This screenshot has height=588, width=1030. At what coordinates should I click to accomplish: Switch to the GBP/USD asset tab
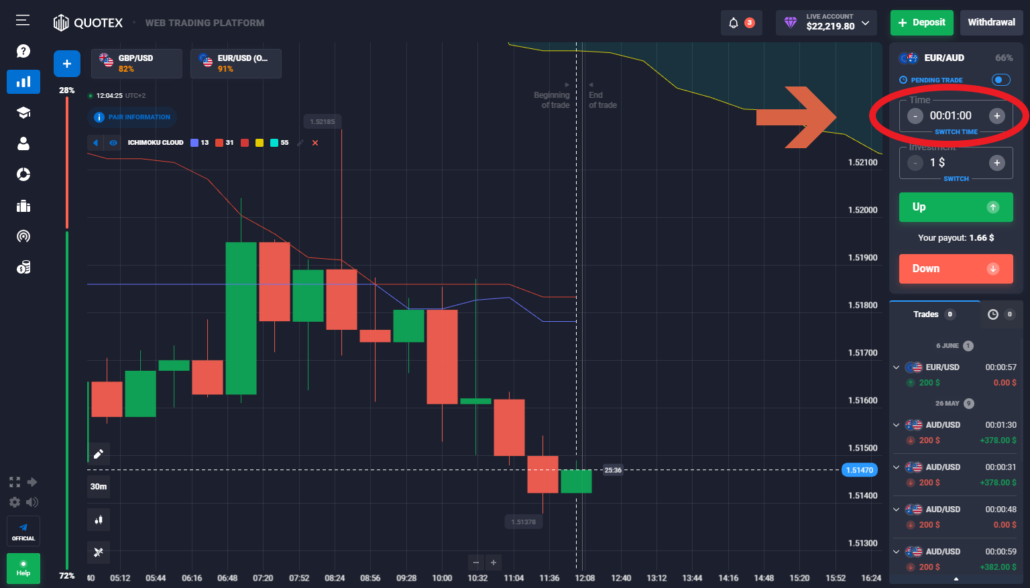(137, 64)
